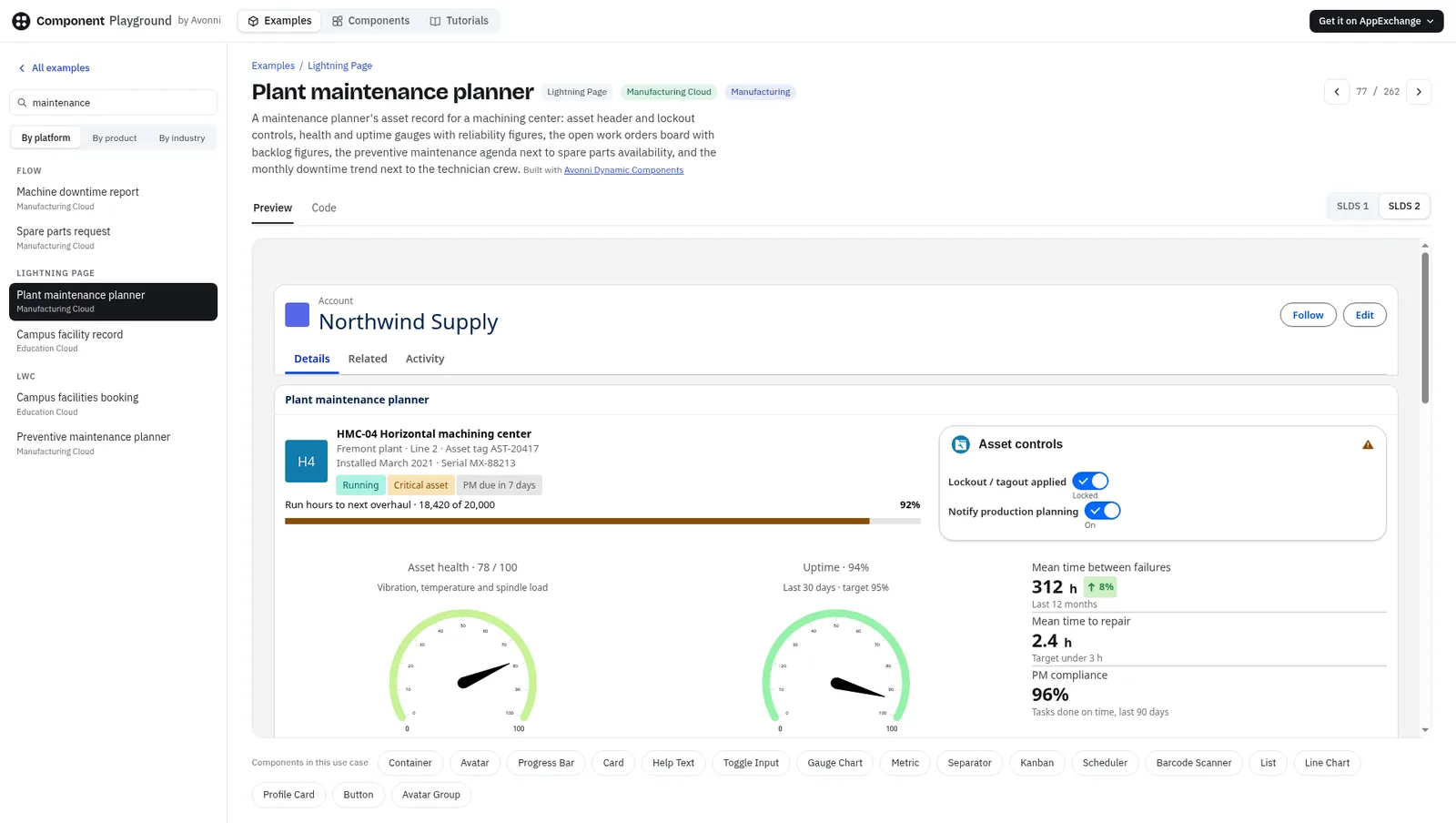Open the Components top navigation tab

(x=370, y=21)
